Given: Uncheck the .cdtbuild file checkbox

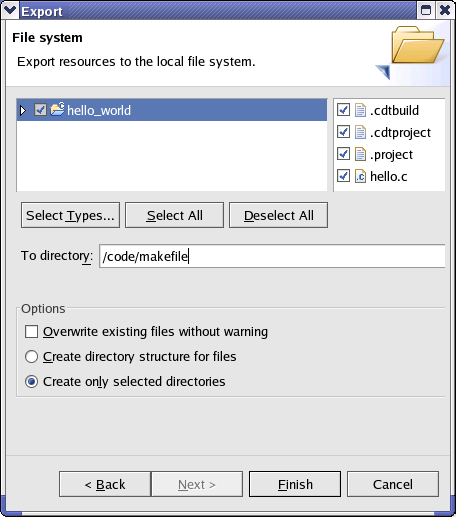Looking at the screenshot, I should coord(343,110).
